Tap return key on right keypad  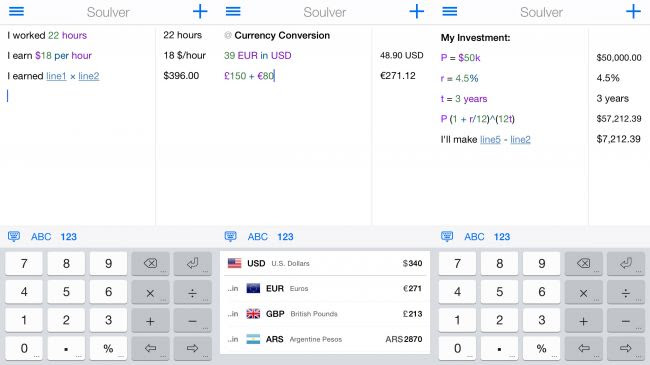point(626,263)
